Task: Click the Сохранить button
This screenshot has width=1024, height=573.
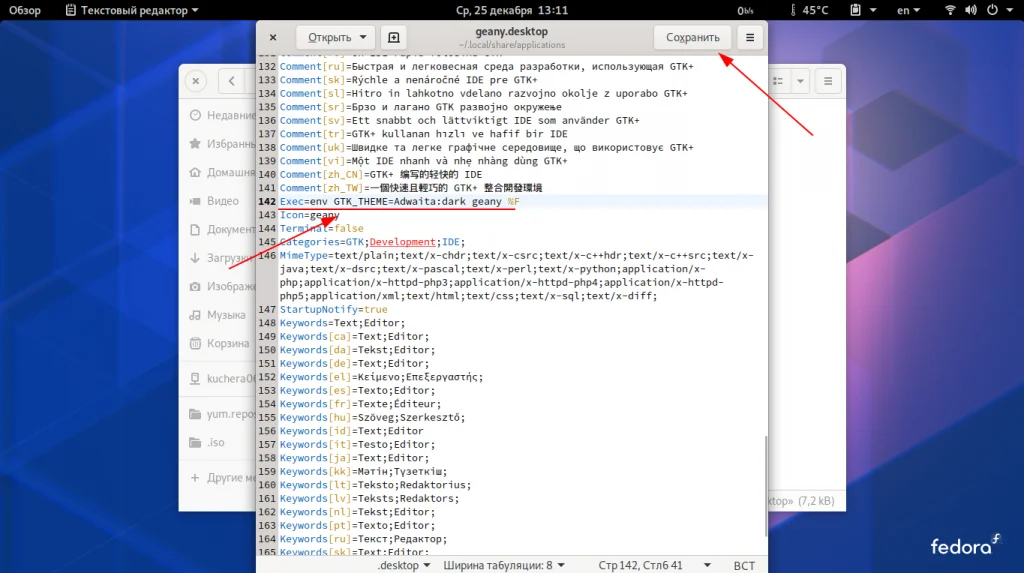Action: [x=692, y=37]
